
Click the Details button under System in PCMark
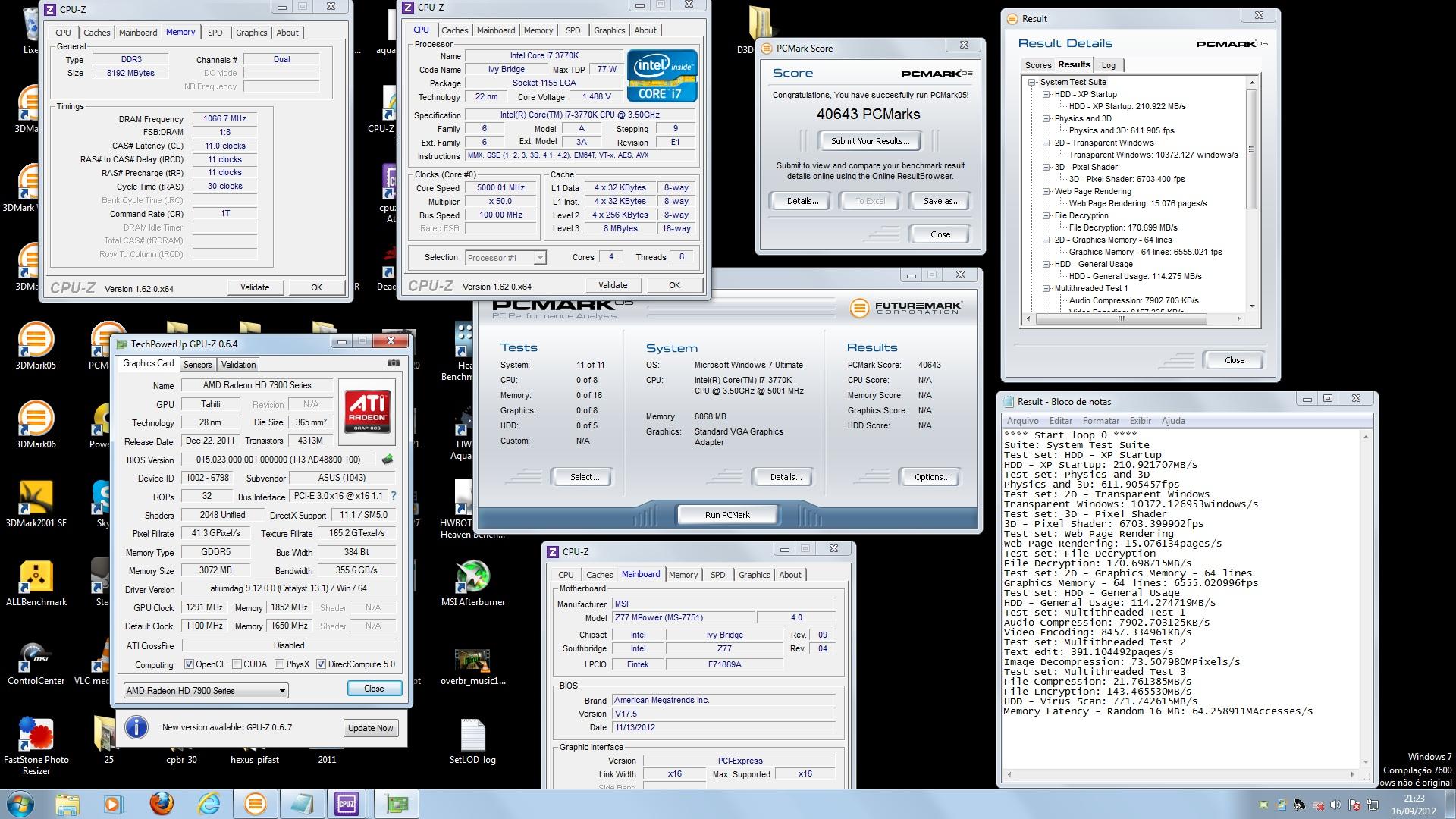click(786, 477)
